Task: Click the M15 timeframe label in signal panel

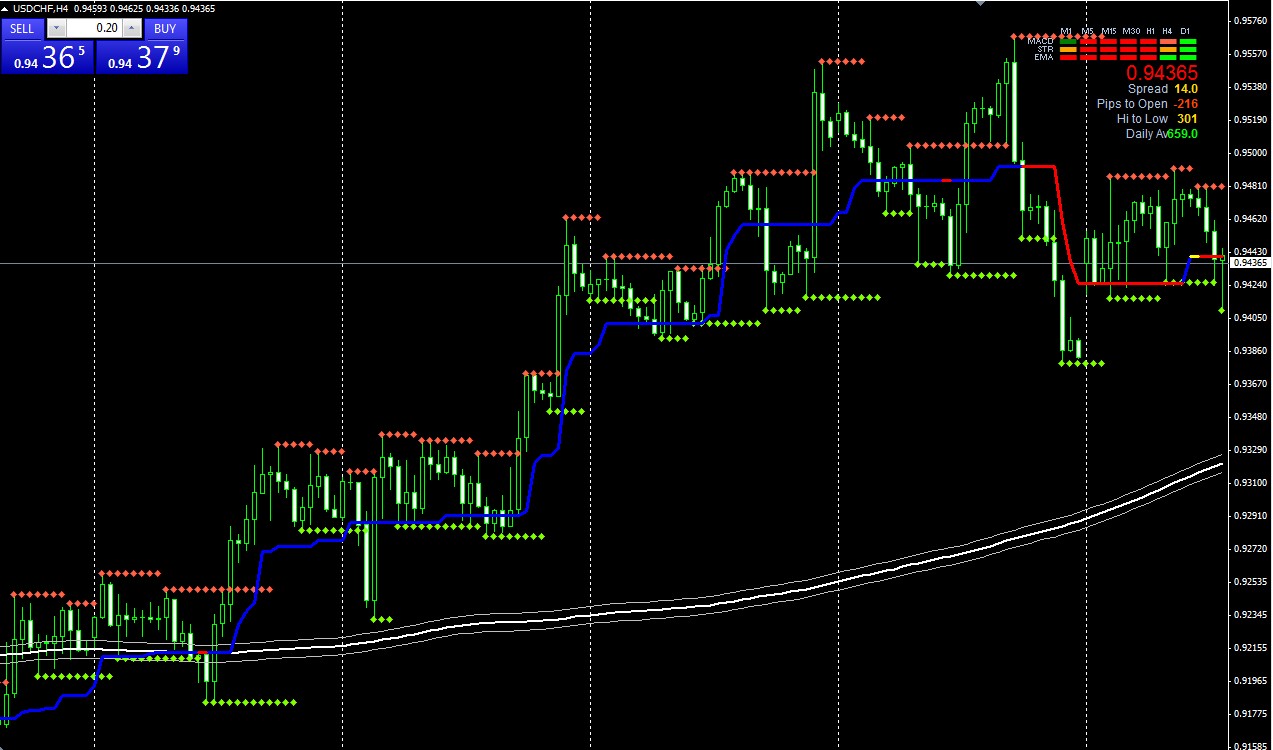Action: coord(1109,31)
